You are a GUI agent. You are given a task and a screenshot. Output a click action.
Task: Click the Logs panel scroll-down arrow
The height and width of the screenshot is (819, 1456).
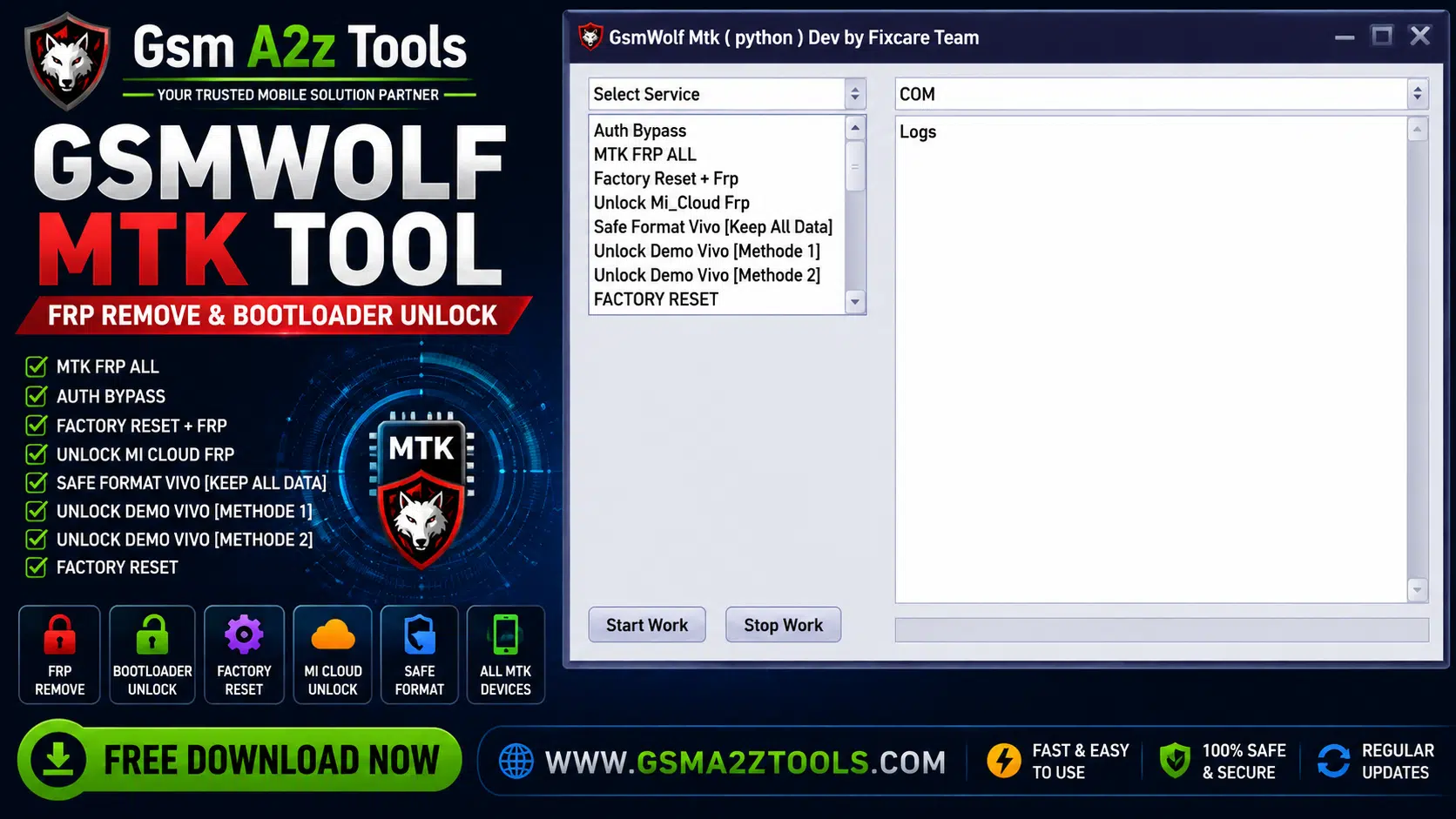click(1417, 589)
